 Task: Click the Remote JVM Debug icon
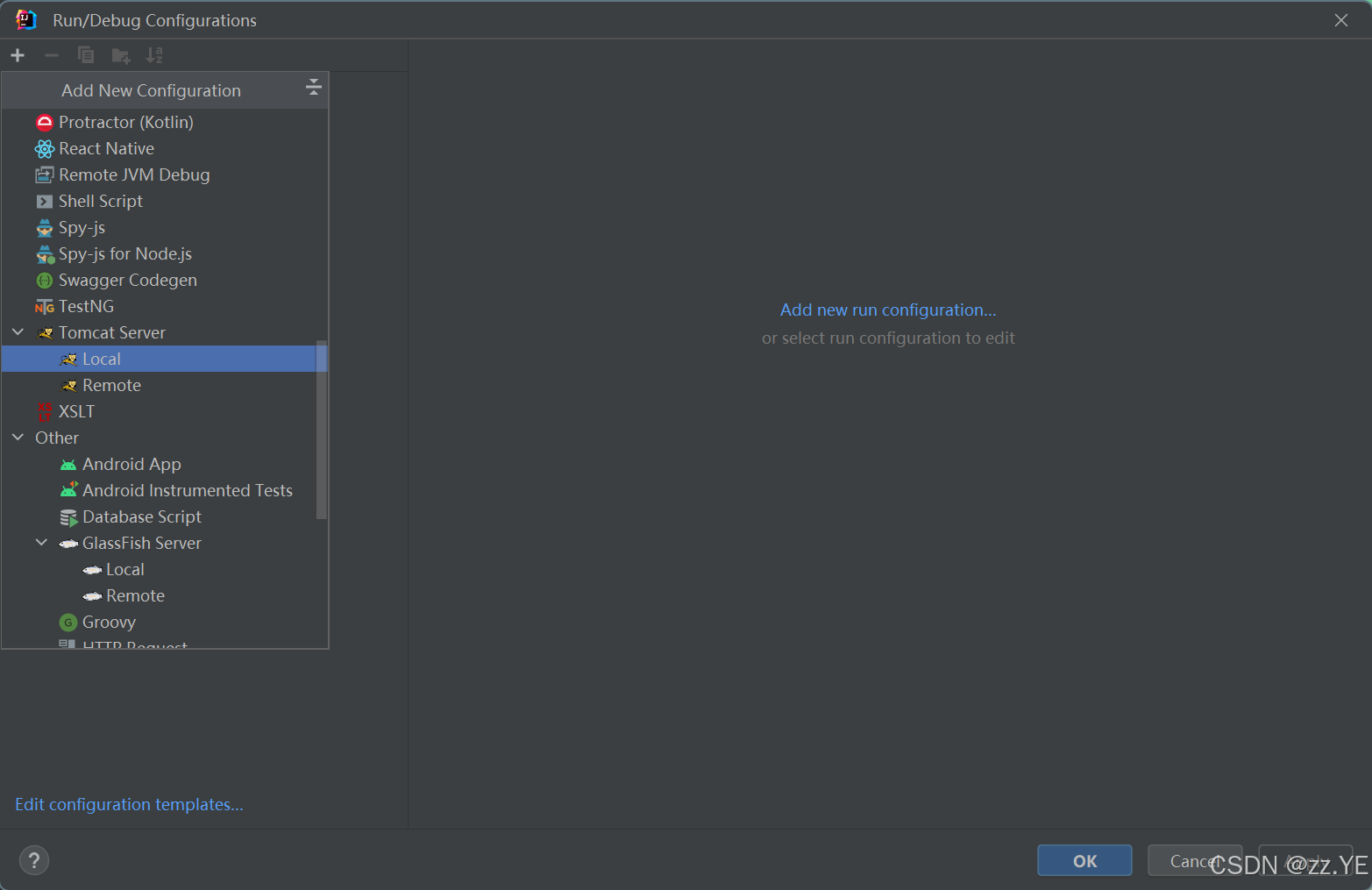coord(45,174)
